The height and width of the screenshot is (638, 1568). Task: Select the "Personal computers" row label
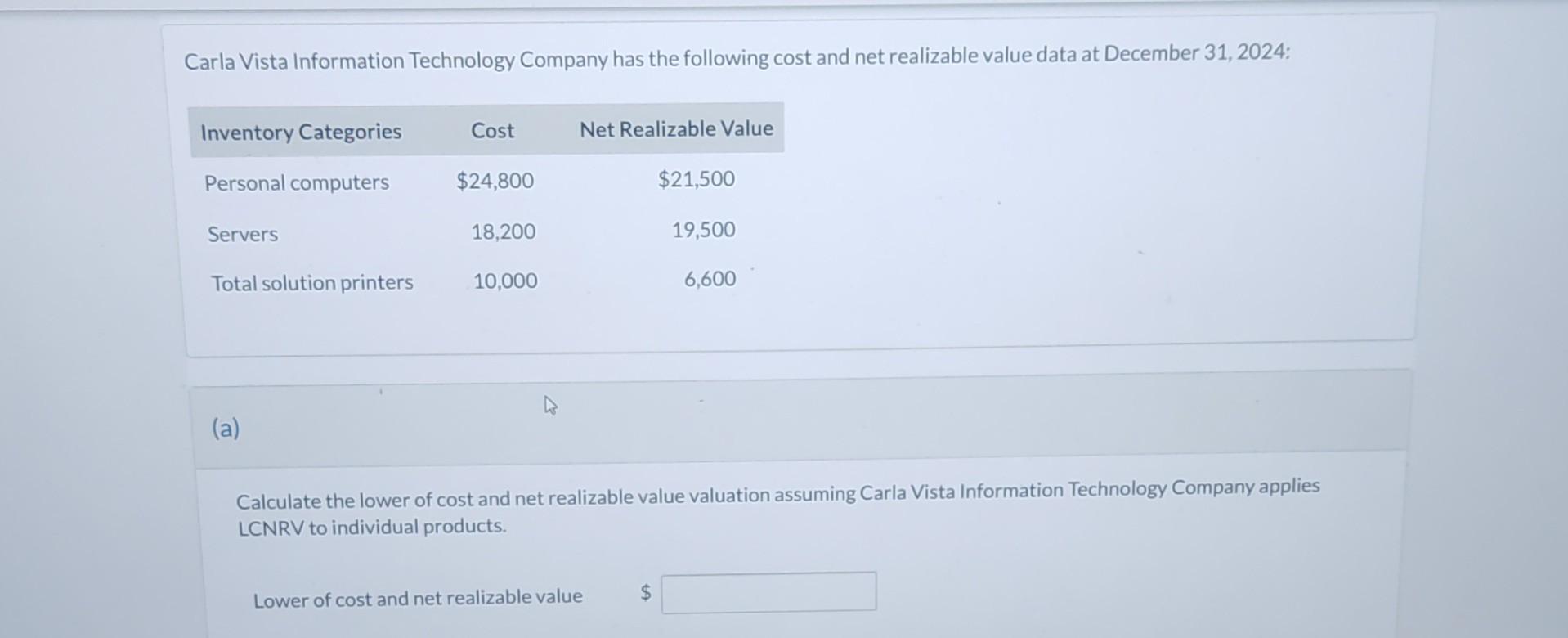pos(297,182)
